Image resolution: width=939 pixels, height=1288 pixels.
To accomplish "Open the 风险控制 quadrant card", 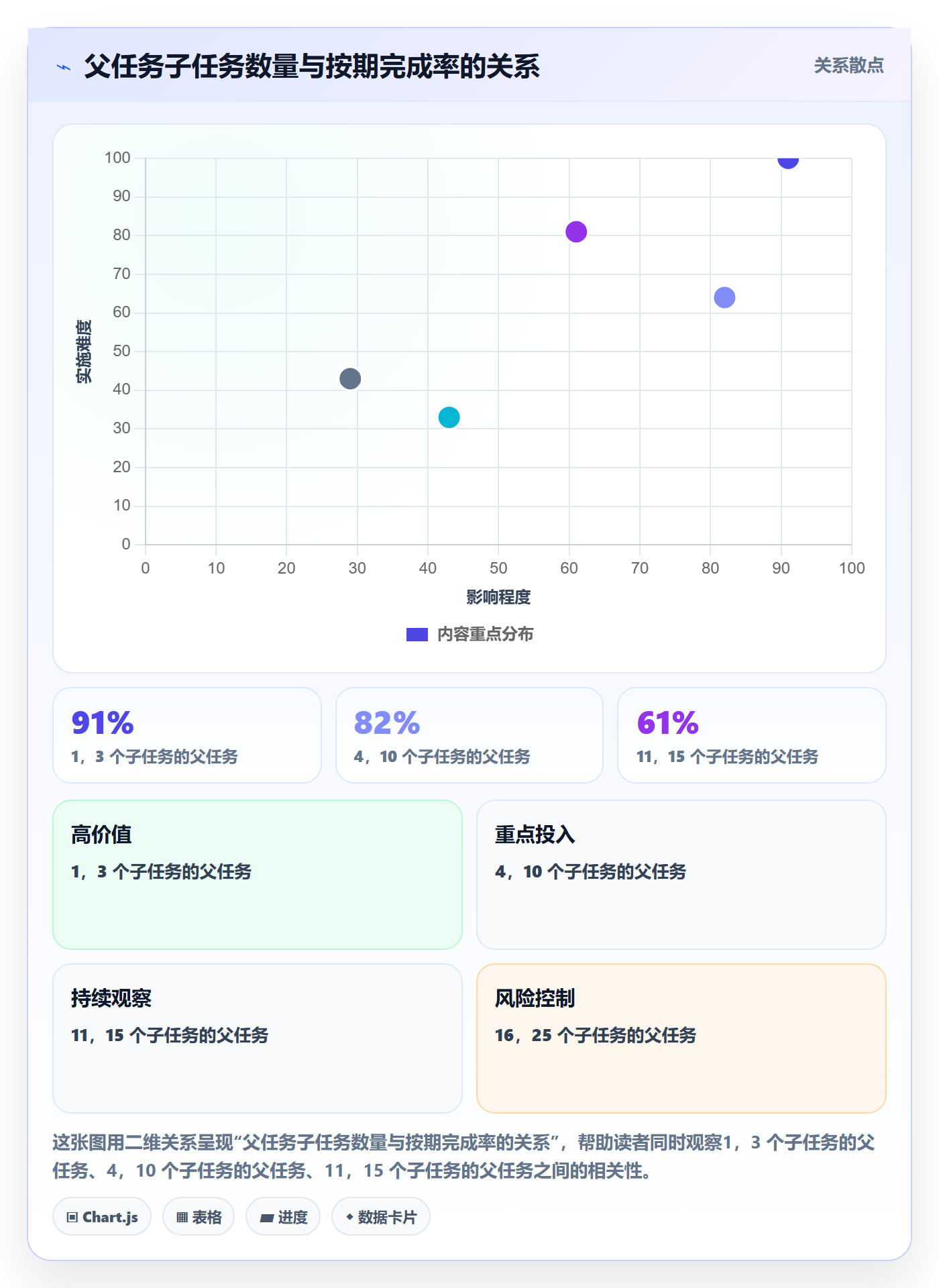I will (x=681, y=1038).
